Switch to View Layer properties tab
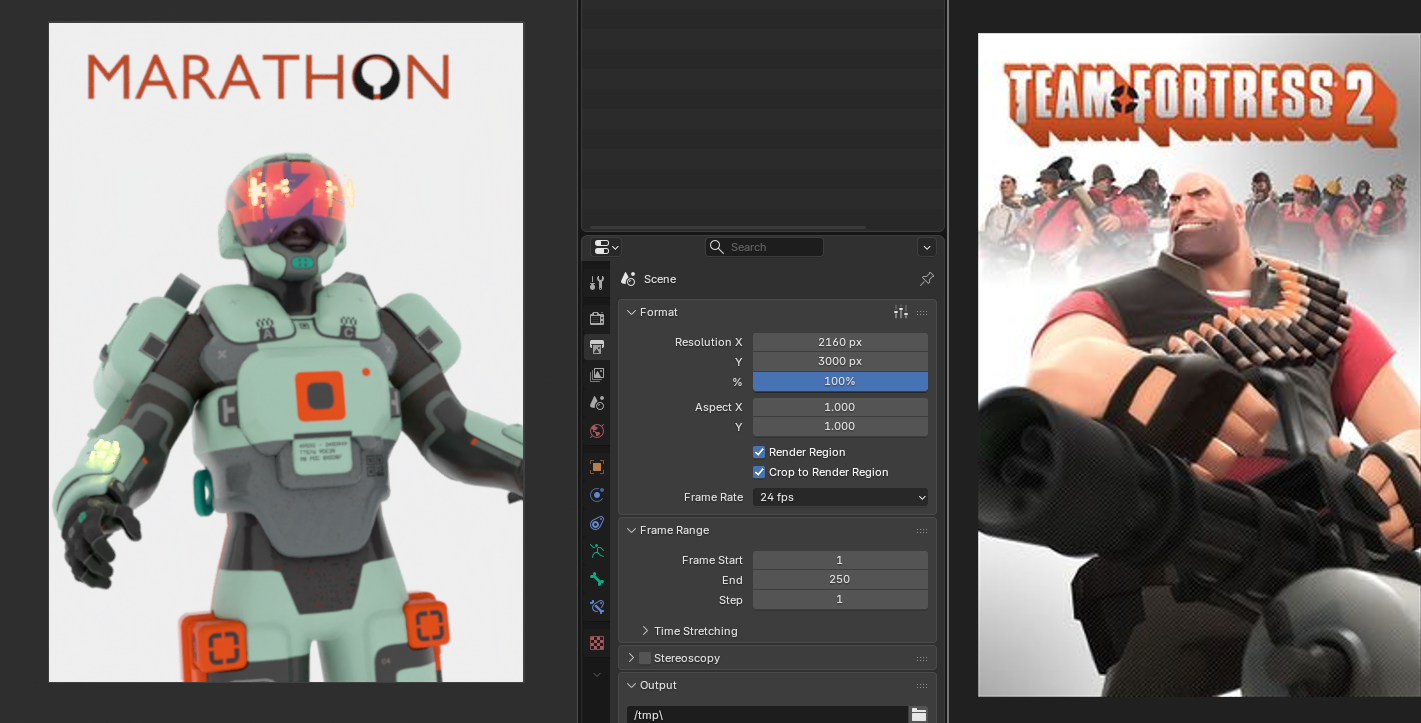 tap(597, 375)
